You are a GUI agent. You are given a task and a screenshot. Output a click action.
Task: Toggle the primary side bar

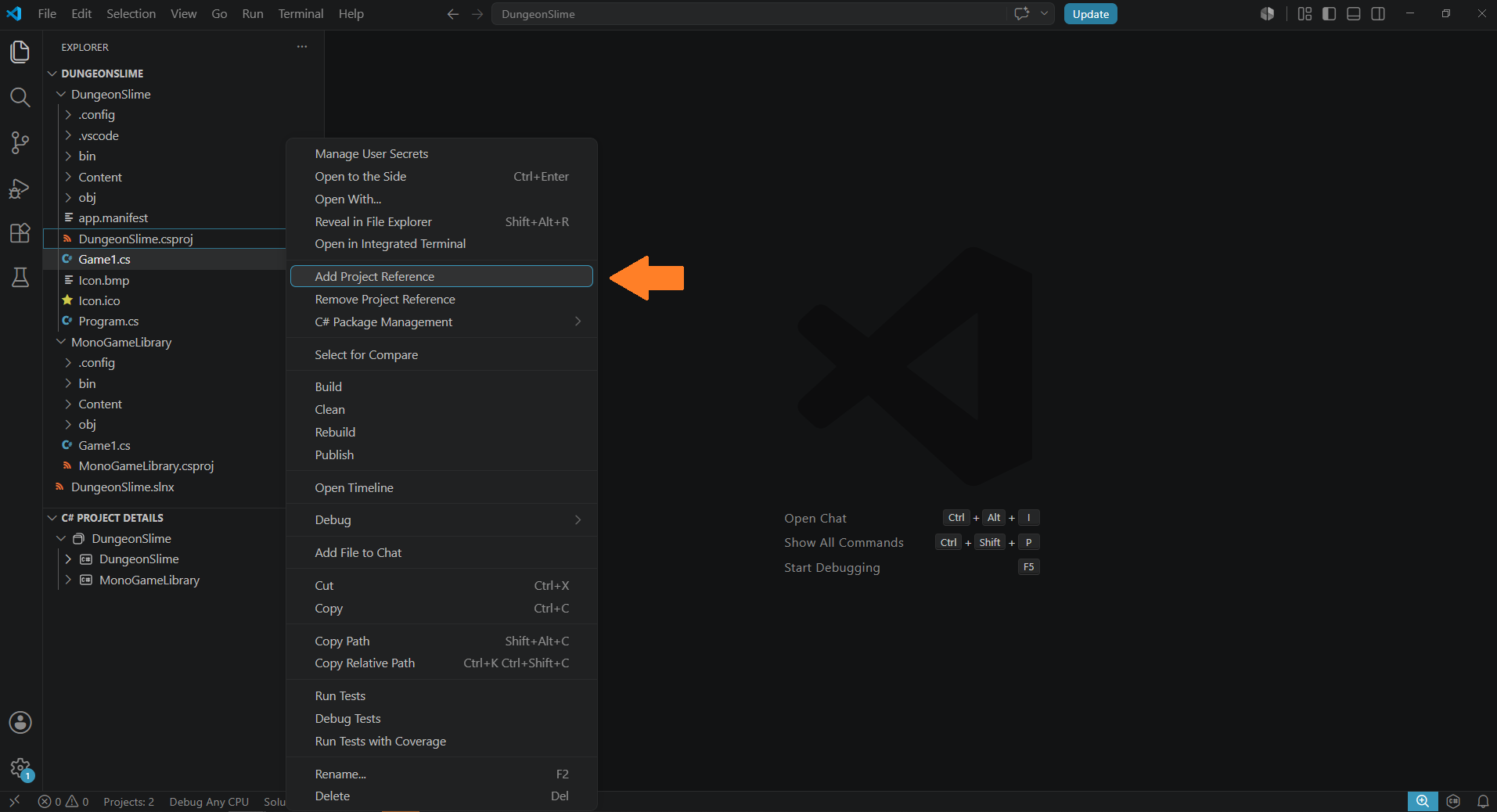(1329, 14)
